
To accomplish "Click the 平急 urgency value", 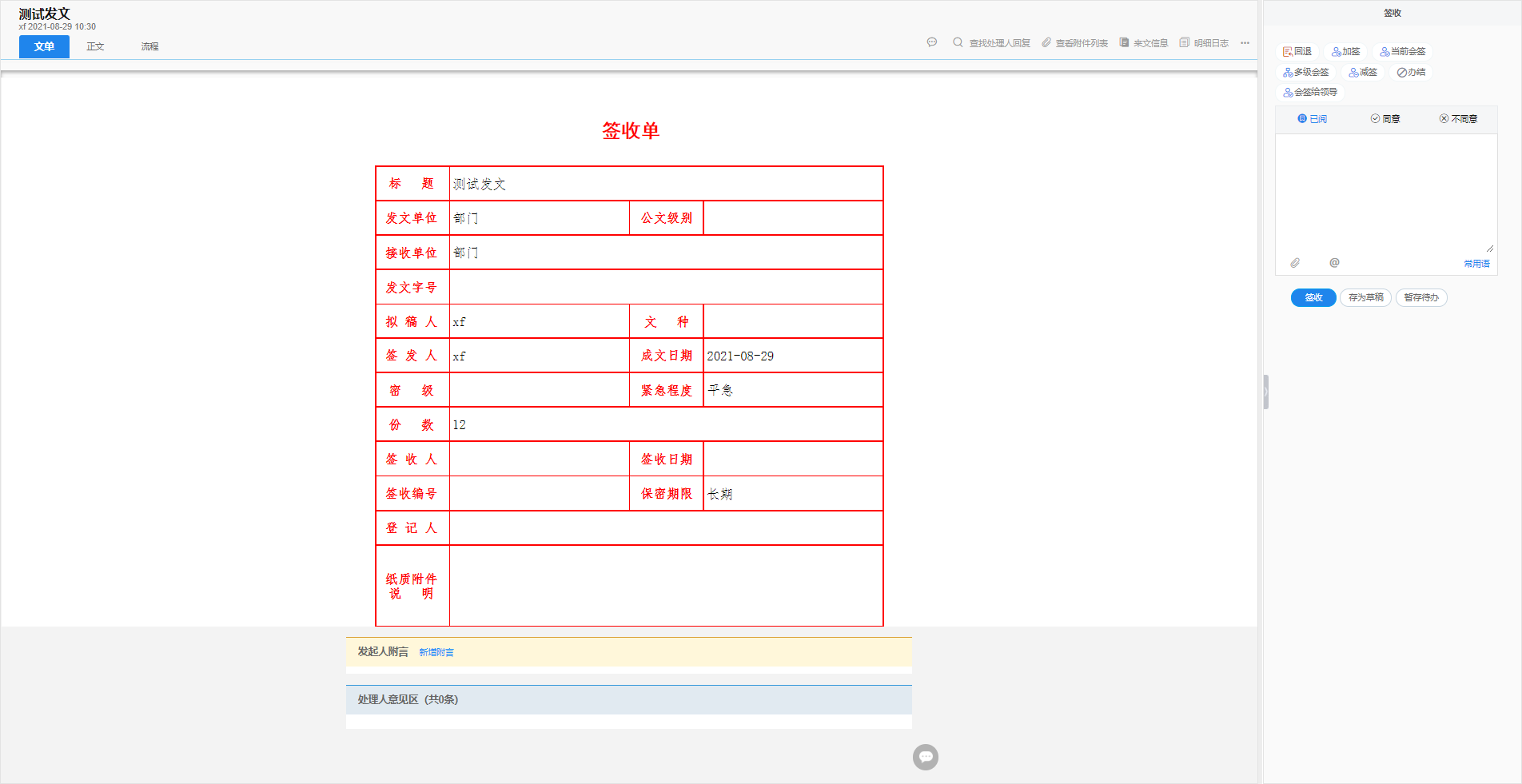I will pos(720,391).
